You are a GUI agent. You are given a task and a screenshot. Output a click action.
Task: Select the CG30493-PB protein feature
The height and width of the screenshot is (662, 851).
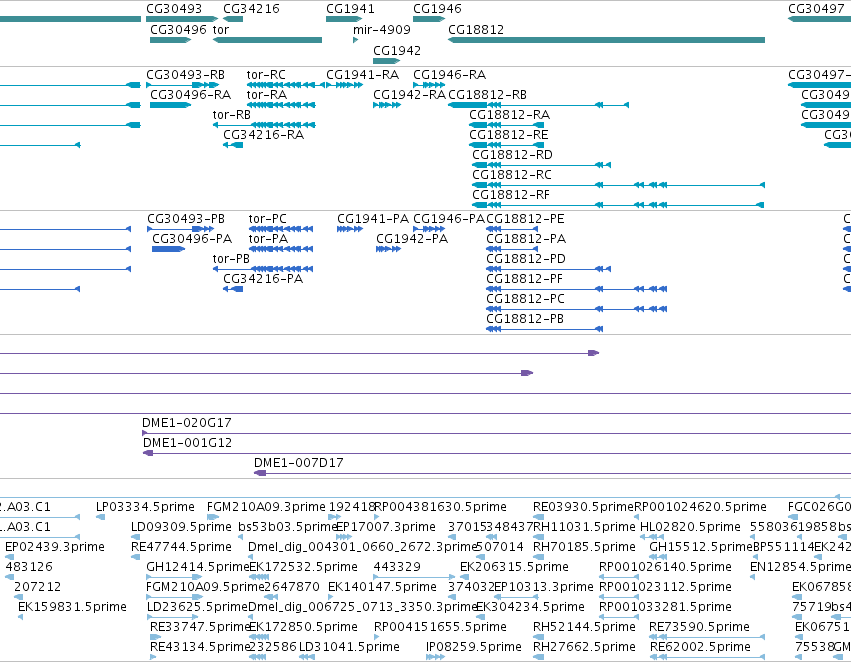180,229
